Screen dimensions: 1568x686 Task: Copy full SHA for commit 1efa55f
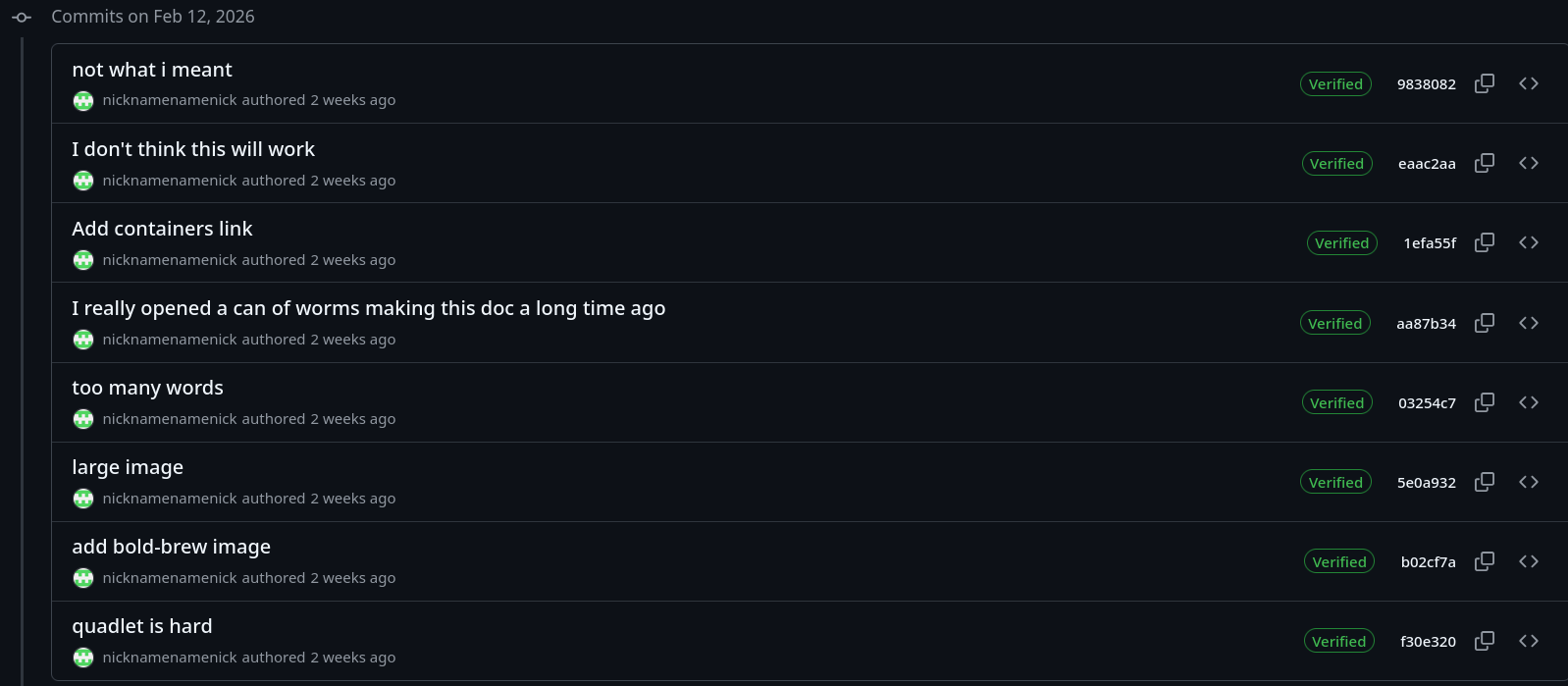[1485, 242]
